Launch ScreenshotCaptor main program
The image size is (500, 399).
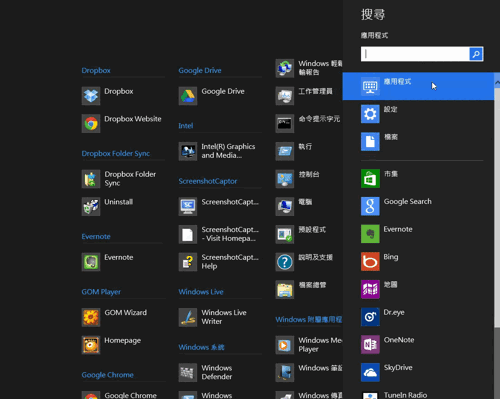tap(219, 206)
